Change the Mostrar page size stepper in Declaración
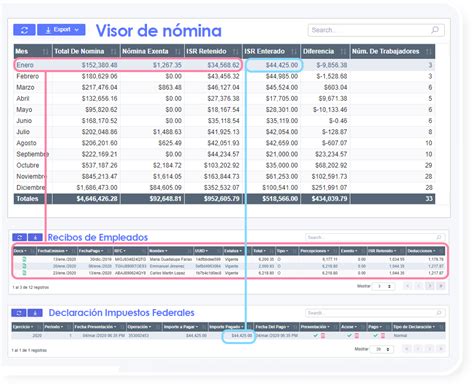 (388, 349)
